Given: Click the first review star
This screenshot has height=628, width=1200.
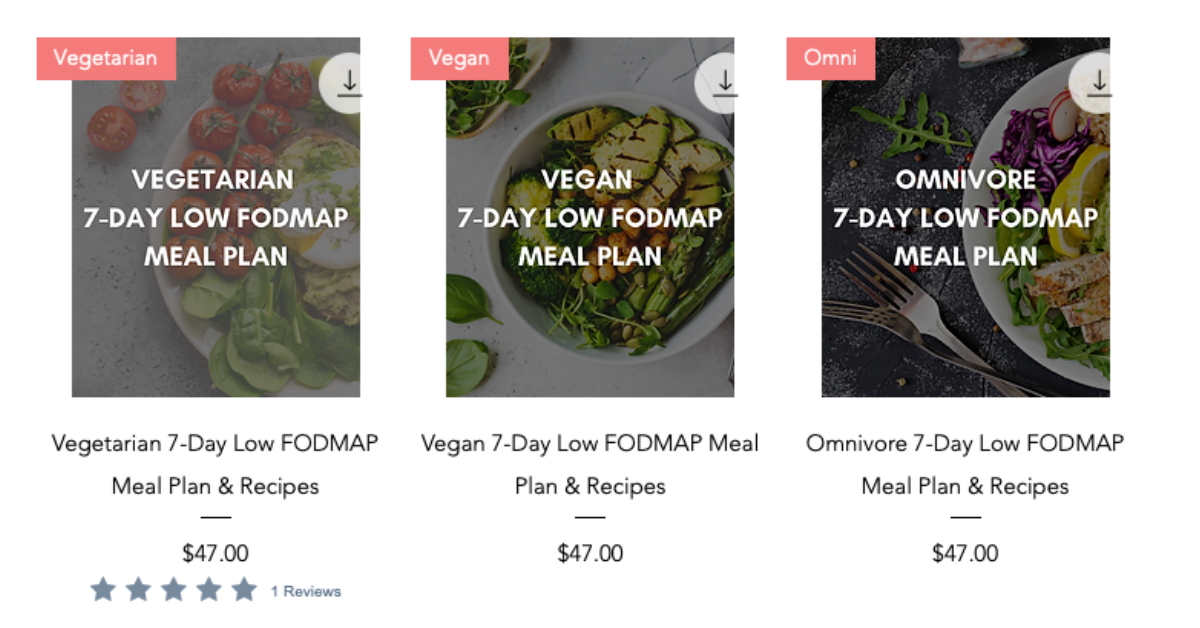Looking at the screenshot, I should pos(103,590).
